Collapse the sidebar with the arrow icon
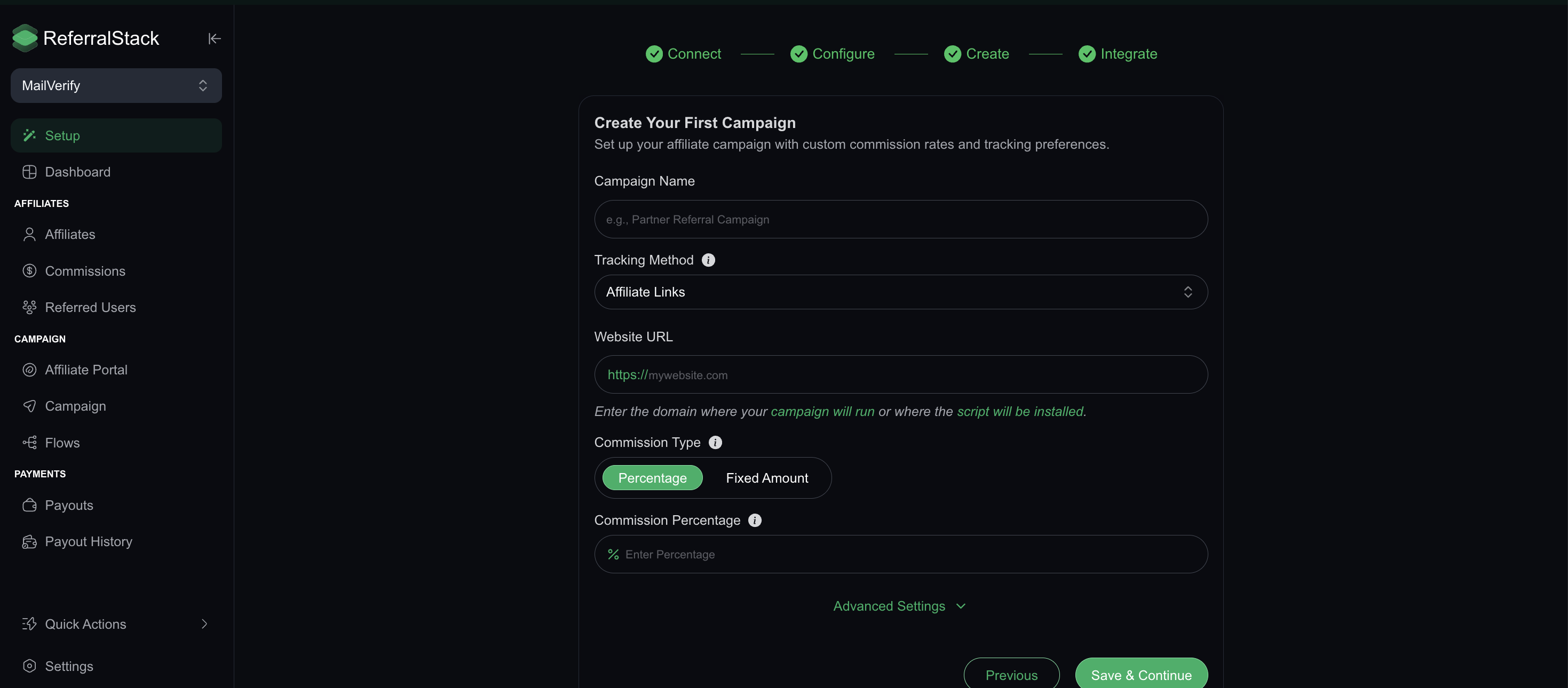The width and height of the screenshot is (1568, 688). click(x=214, y=38)
